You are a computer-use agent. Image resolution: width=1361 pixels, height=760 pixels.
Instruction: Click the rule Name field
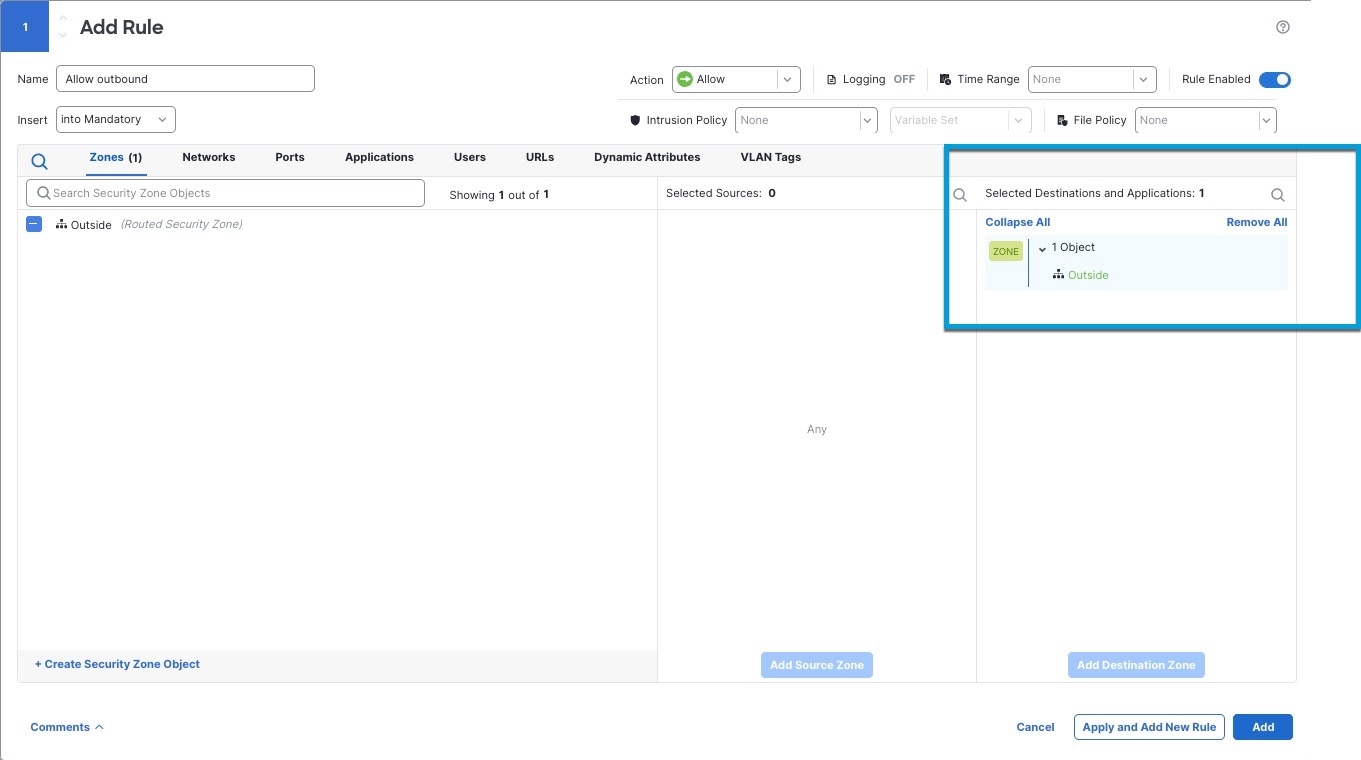(185, 78)
